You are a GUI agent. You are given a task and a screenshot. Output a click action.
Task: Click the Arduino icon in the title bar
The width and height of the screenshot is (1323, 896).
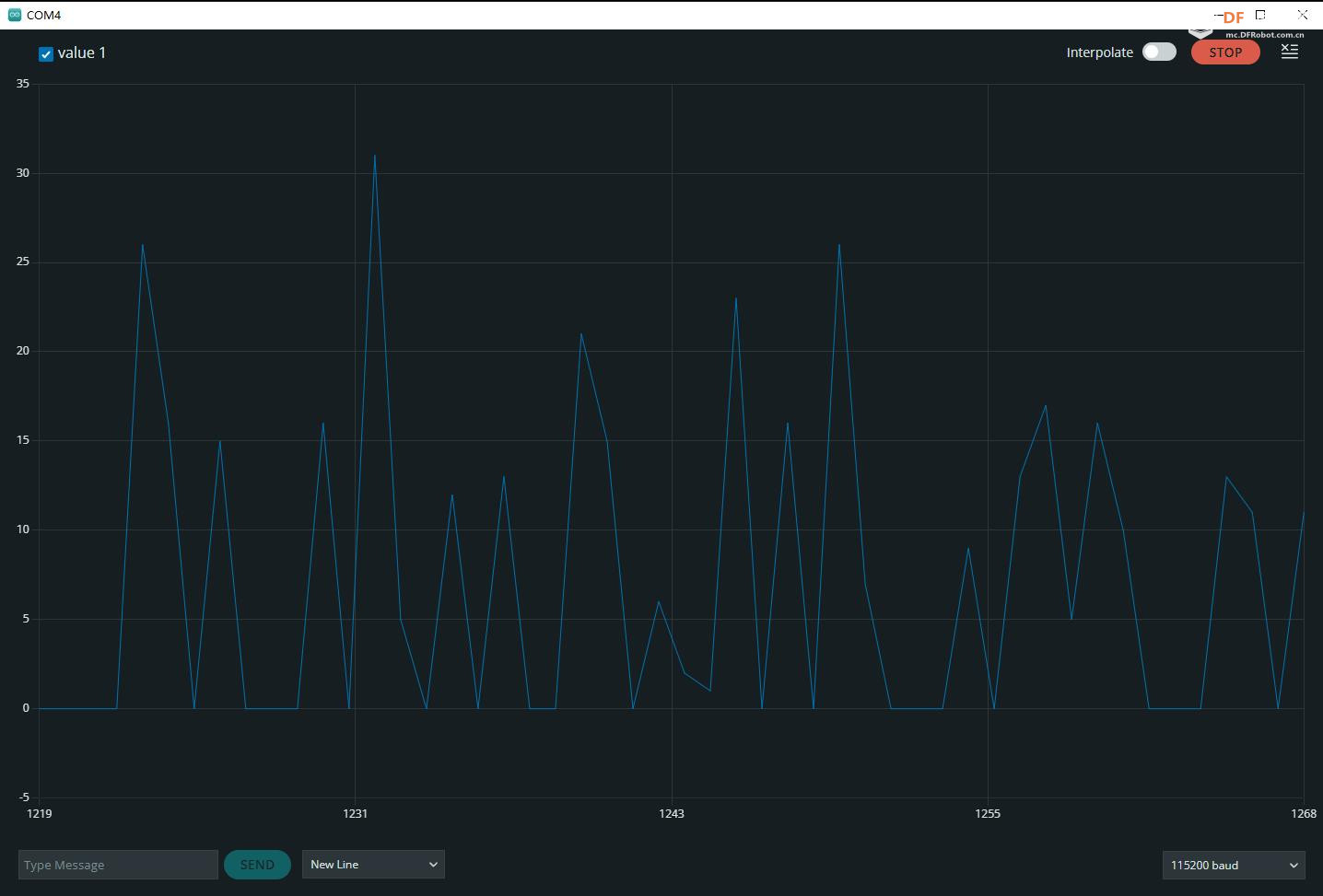click(x=14, y=15)
